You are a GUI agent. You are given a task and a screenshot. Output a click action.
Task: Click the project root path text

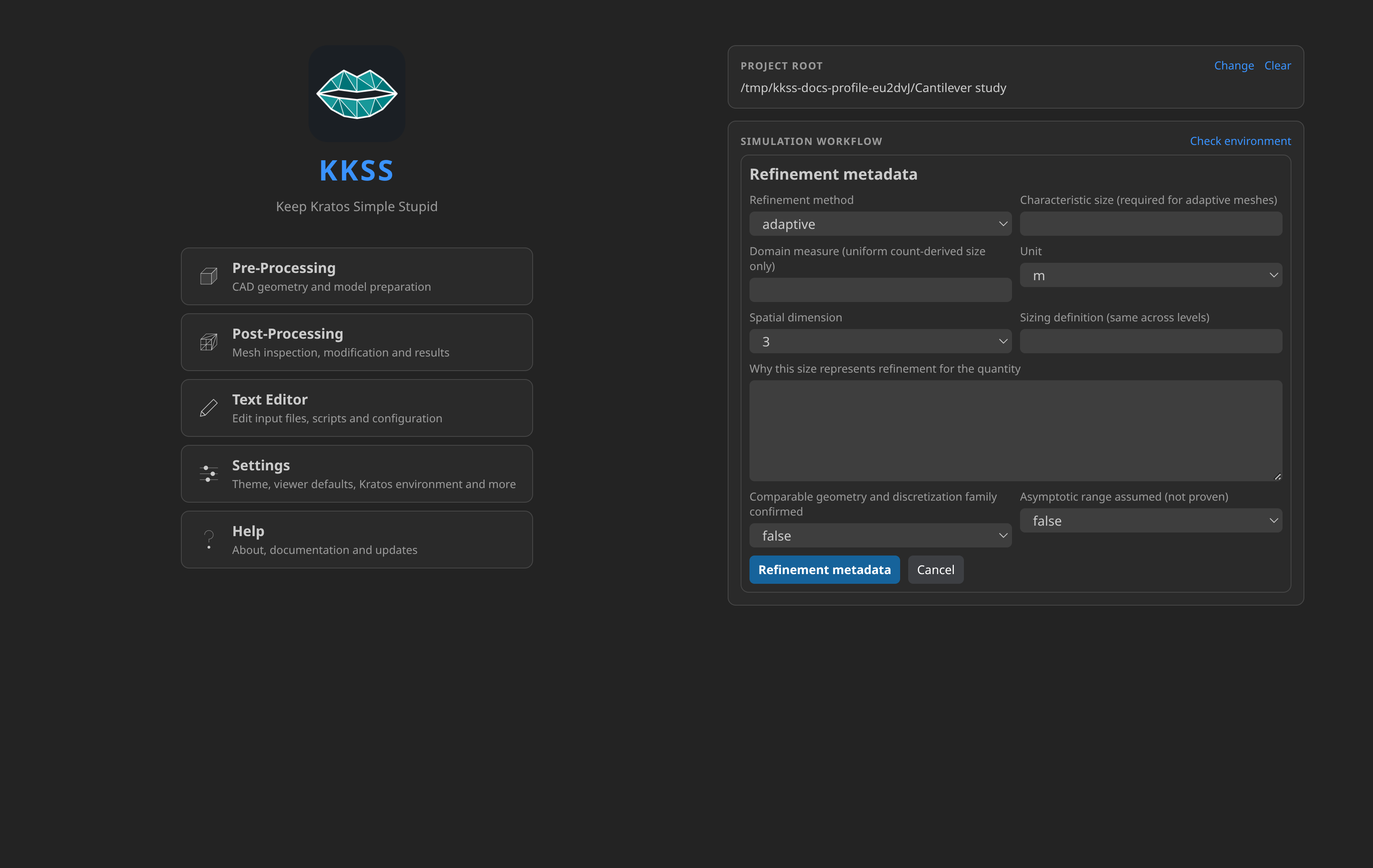point(873,88)
